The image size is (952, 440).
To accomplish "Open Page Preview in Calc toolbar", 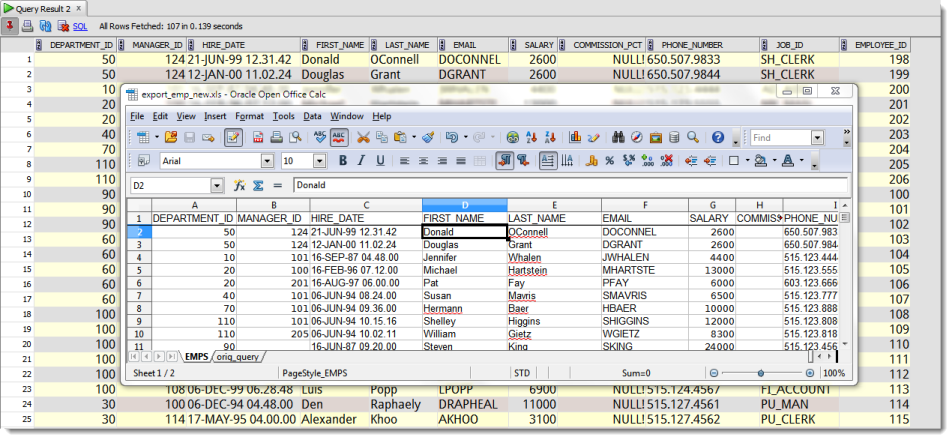I will (296, 138).
